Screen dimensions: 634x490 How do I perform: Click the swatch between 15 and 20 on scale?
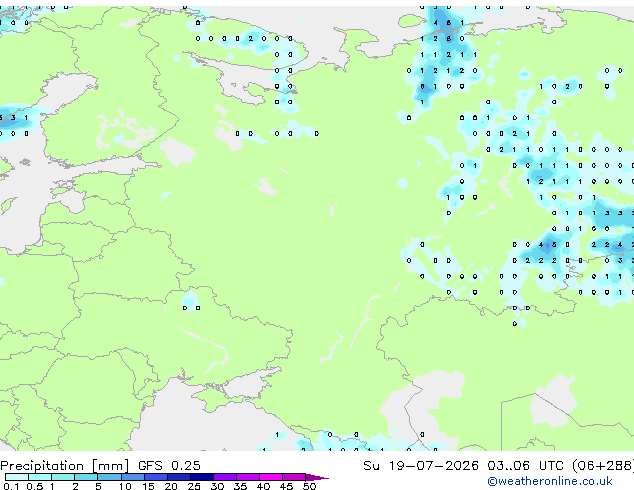tap(156, 477)
